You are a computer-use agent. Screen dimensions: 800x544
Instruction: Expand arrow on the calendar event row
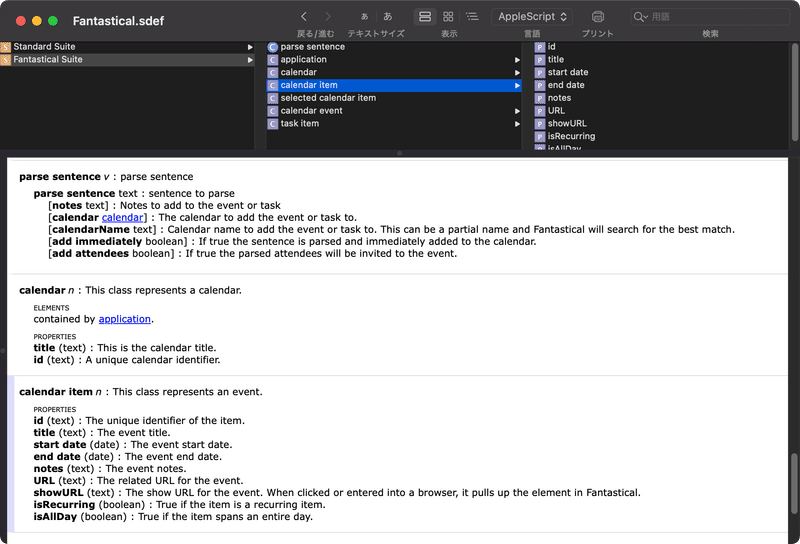click(517, 111)
